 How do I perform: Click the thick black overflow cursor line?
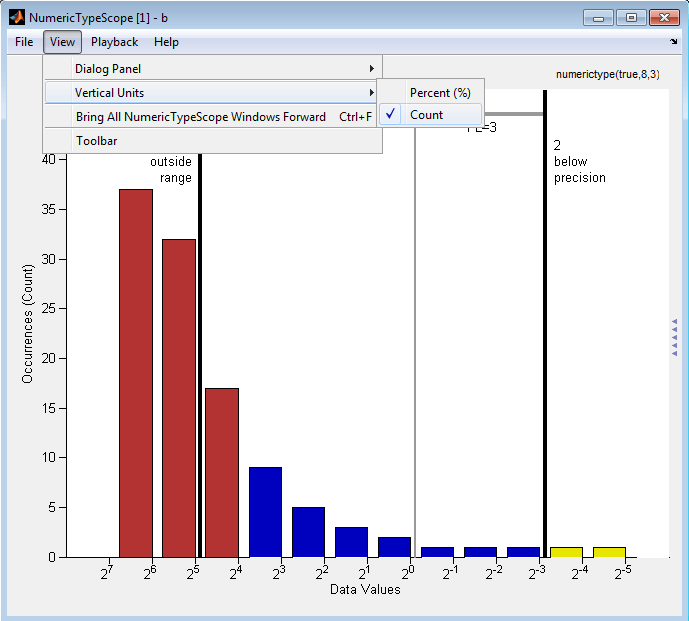200,356
